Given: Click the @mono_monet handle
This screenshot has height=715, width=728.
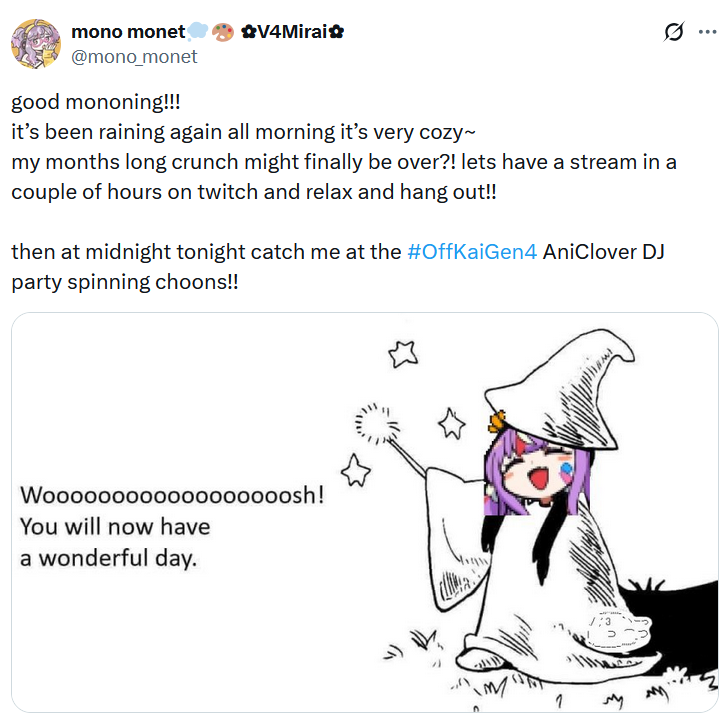Looking at the screenshot, I should (134, 57).
